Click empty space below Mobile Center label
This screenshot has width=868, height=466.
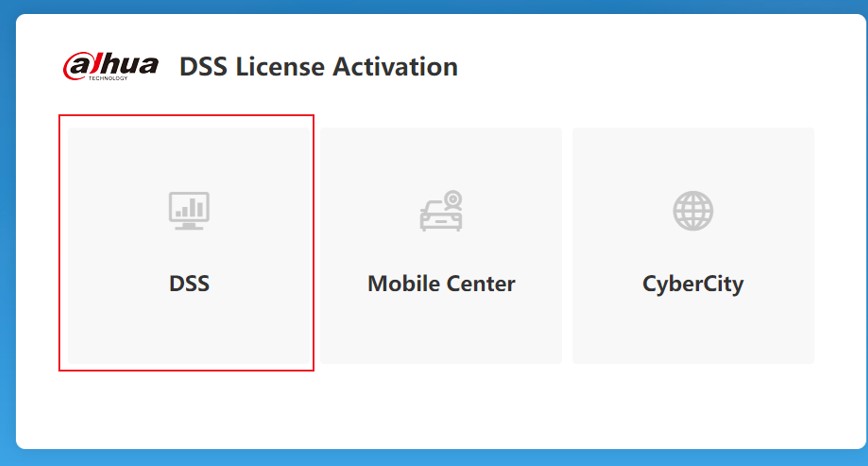tap(441, 330)
